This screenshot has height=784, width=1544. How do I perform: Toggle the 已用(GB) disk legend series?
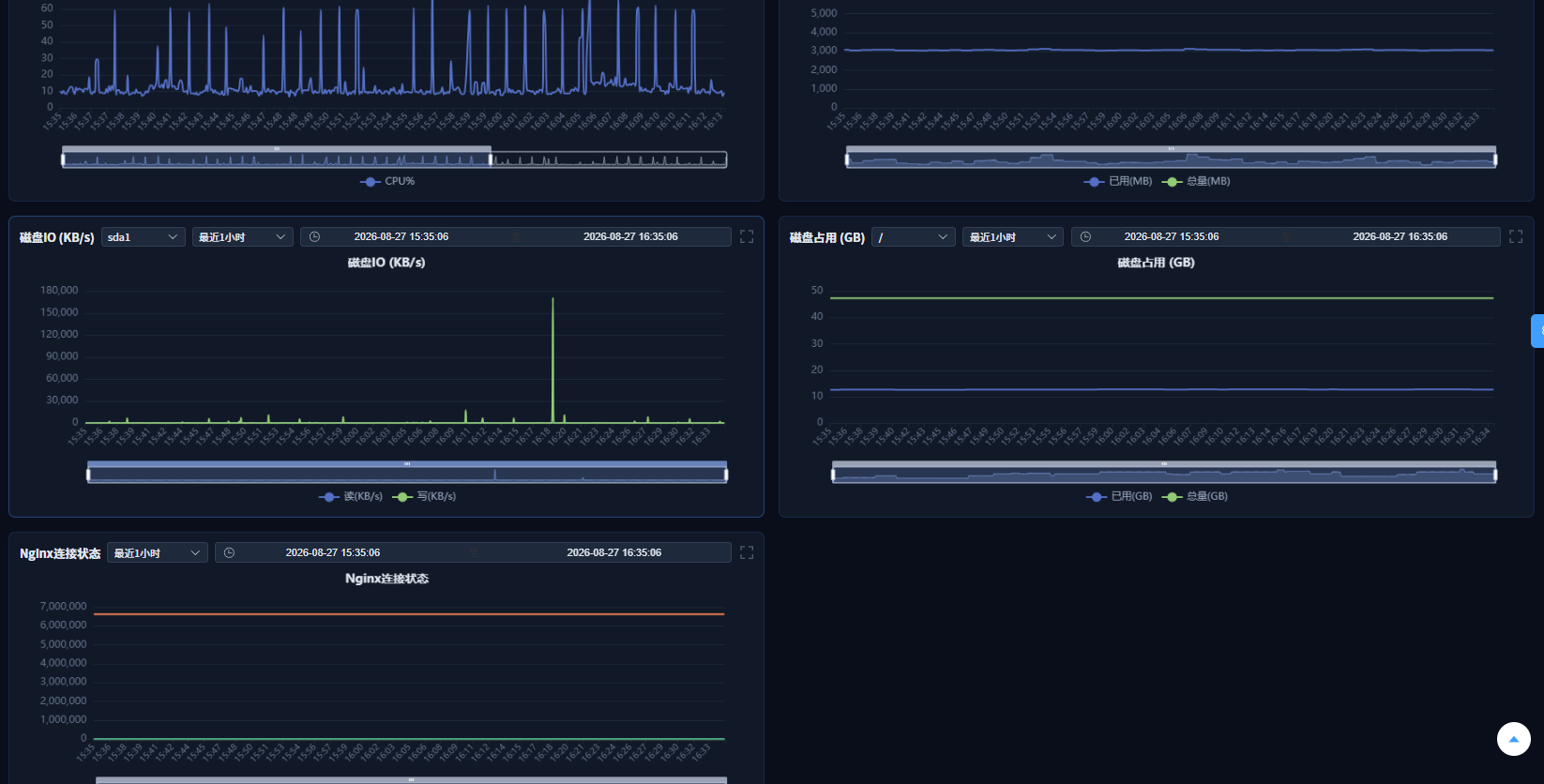pos(1119,497)
